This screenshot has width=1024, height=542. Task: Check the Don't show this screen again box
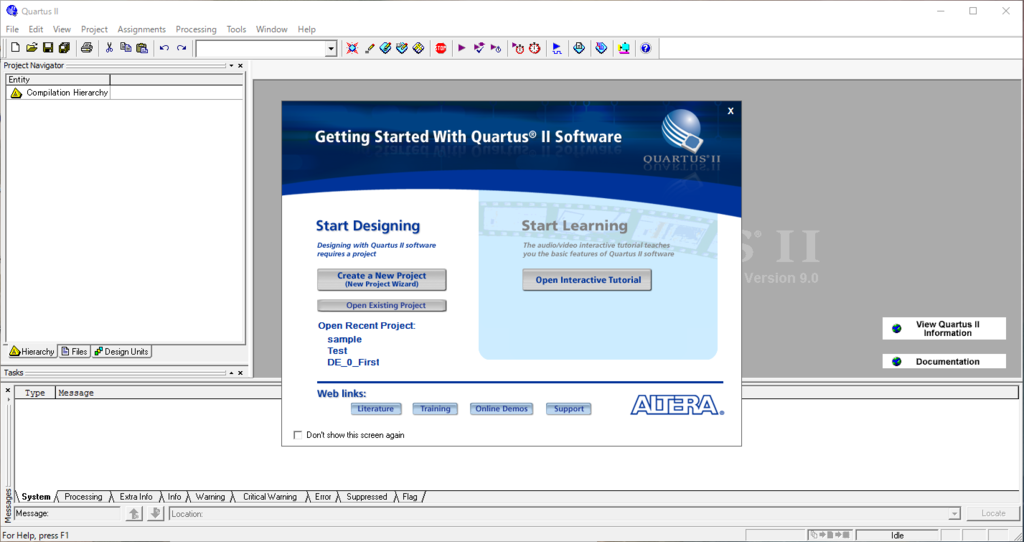[298, 435]
